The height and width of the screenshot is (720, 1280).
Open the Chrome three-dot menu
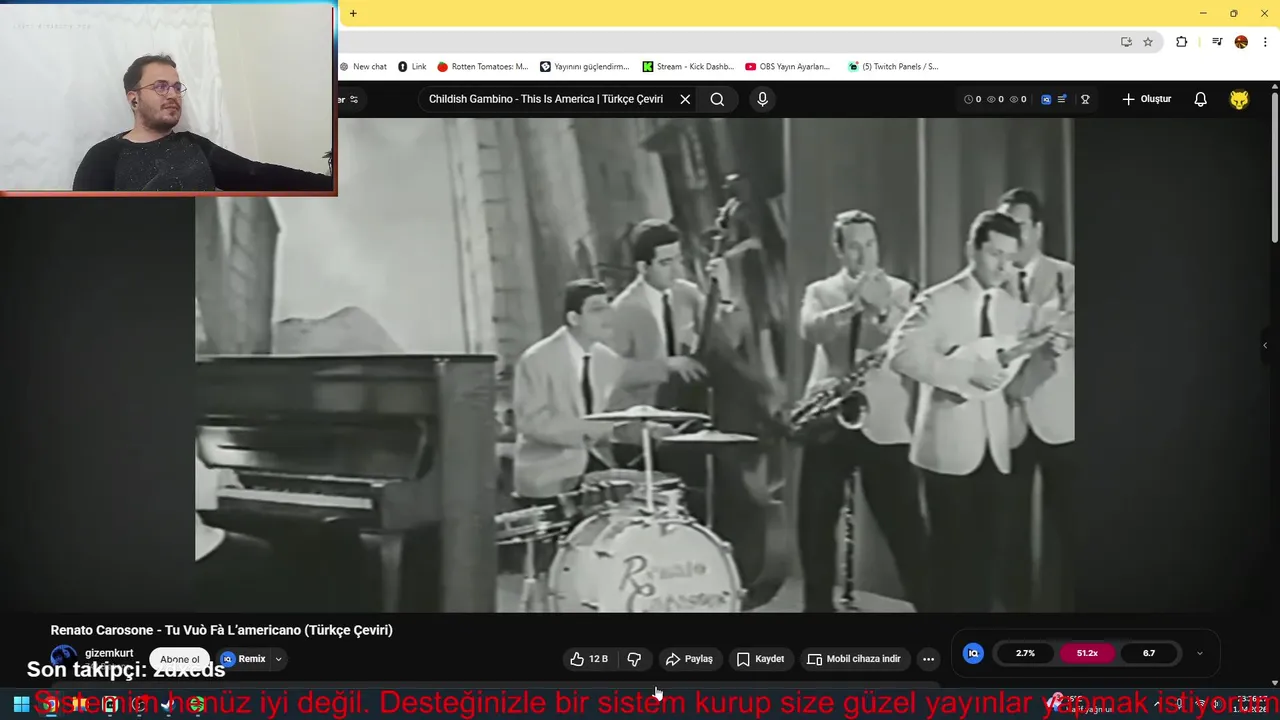[1265, 42]
